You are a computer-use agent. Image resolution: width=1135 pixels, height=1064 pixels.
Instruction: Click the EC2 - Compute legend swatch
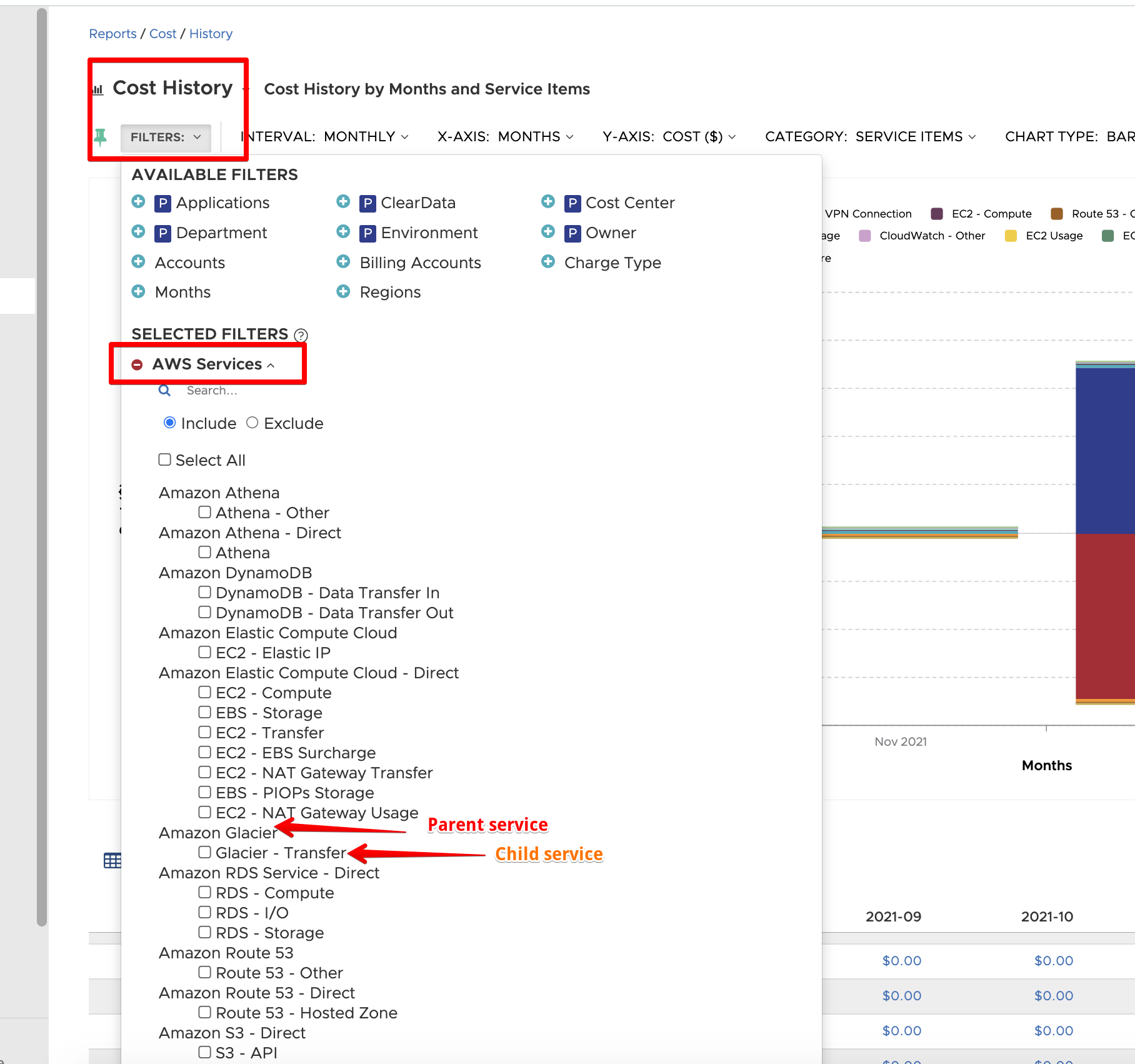pyautogui.click(x=937, y=214)
